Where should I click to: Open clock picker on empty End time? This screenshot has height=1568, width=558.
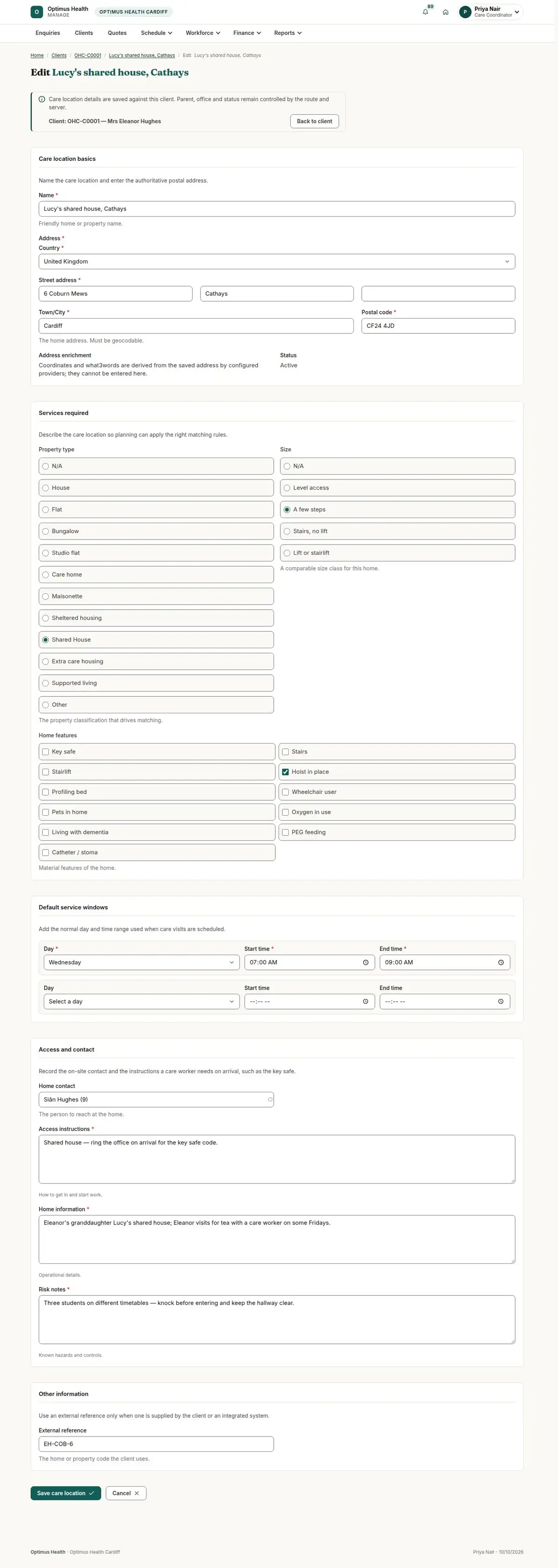[x=501, y=1001]
